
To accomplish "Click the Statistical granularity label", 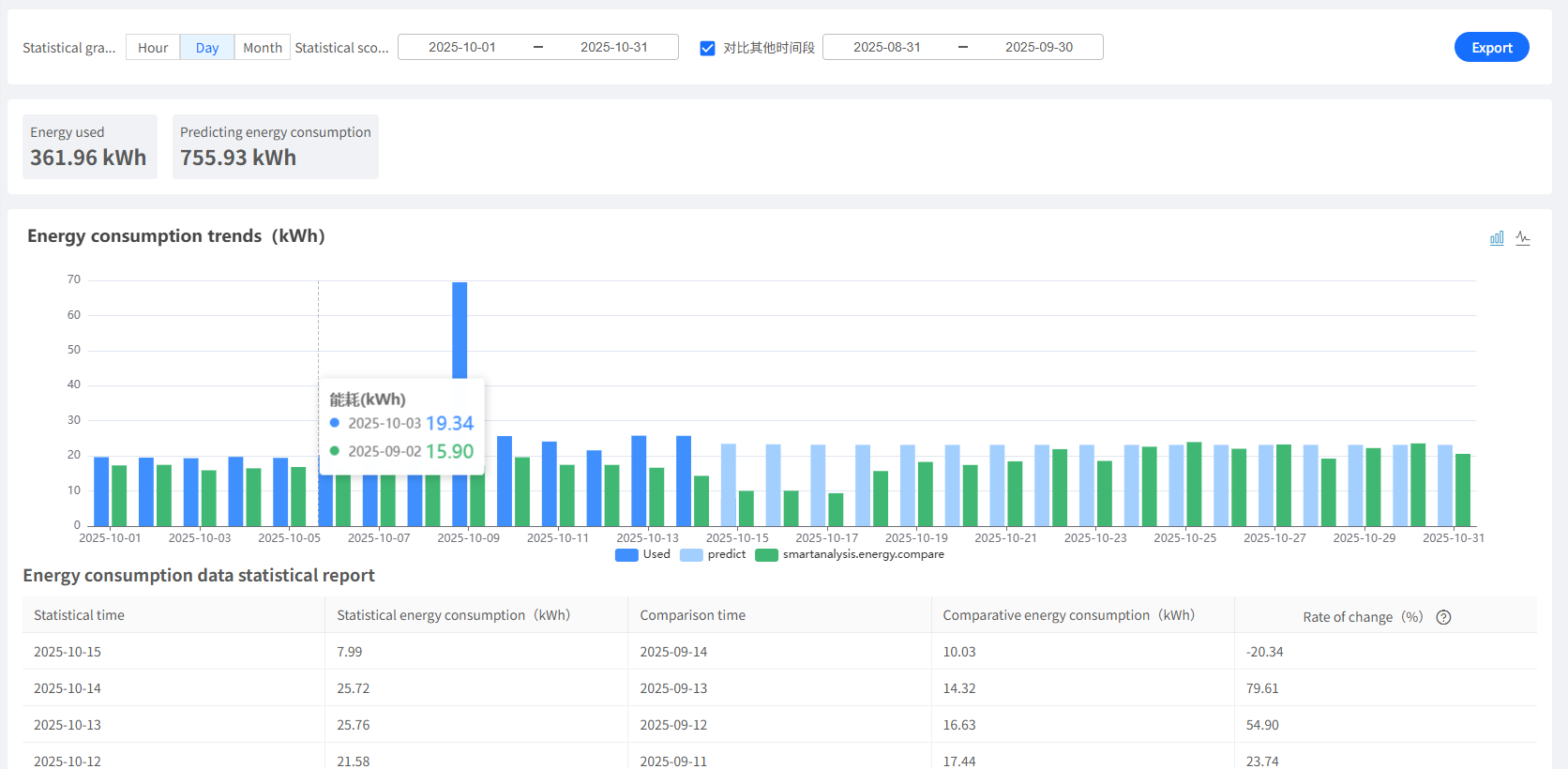I will coord(69,48).
